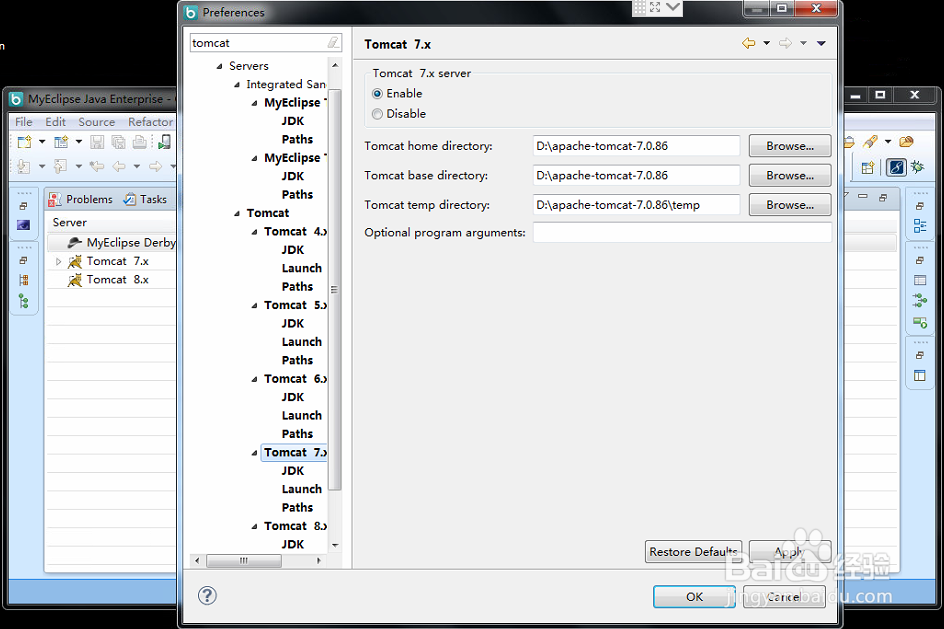Click the Next Annotation icon in MyEclipse toolbar
Image resolution: width=944 pixels, height=629 pixels.
pos(23,166)
